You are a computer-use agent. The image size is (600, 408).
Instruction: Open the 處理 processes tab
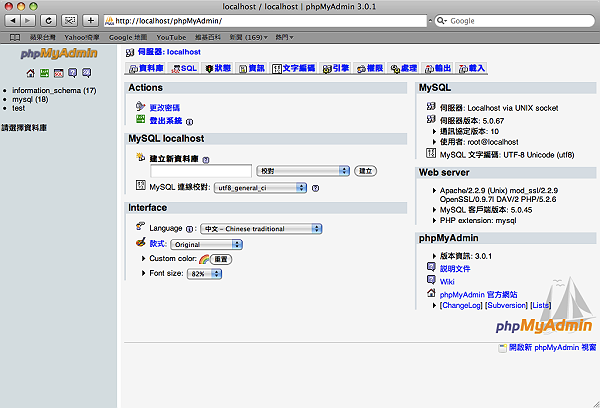click(x=404, y=68)
